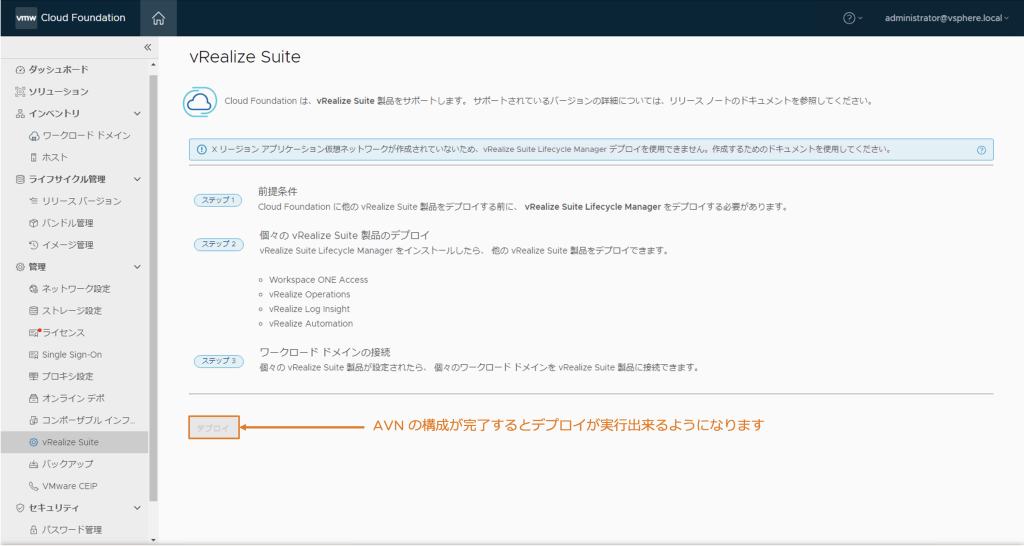
Task: Open ホスト page
Action: coord(55,157)
